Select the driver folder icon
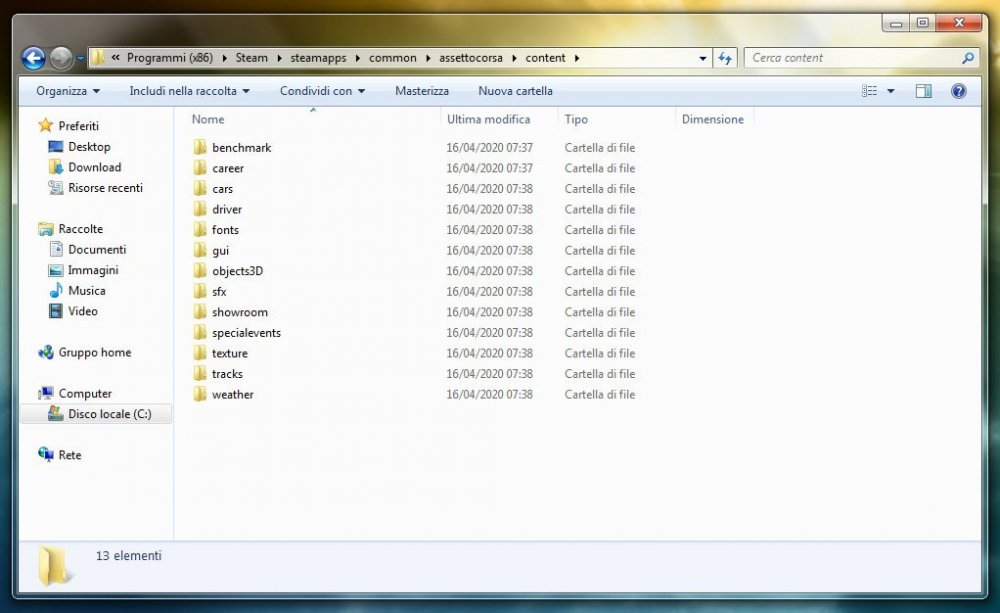1000x613 pixels. (x=200, y=209)
